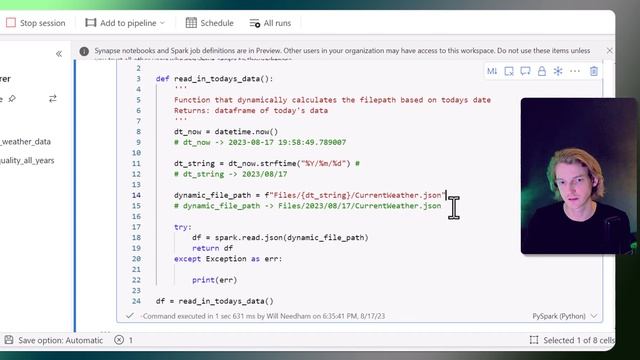
Task: Click the try: line
Action: pos(182,227)
